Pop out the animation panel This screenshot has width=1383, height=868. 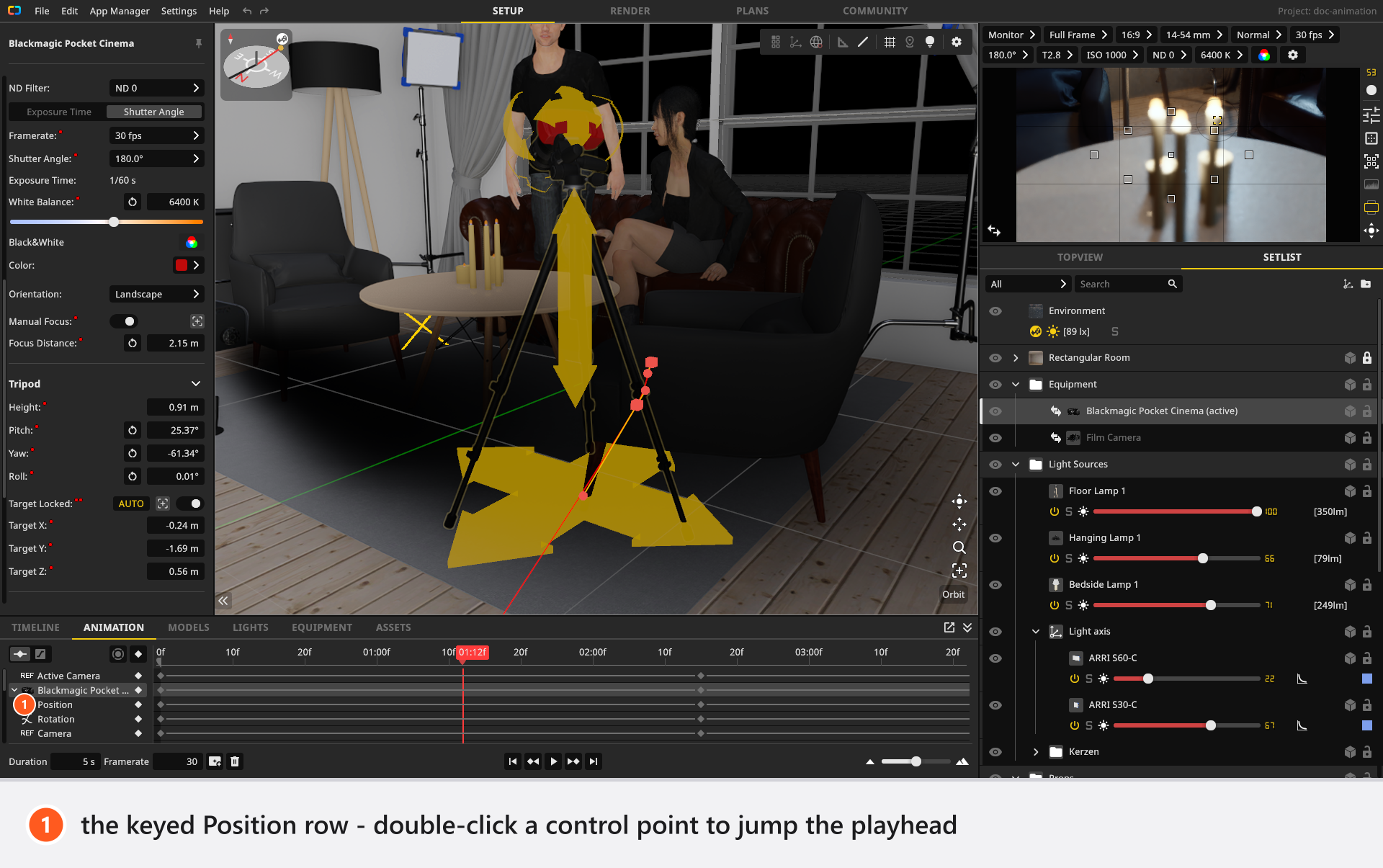coord(949,627)
